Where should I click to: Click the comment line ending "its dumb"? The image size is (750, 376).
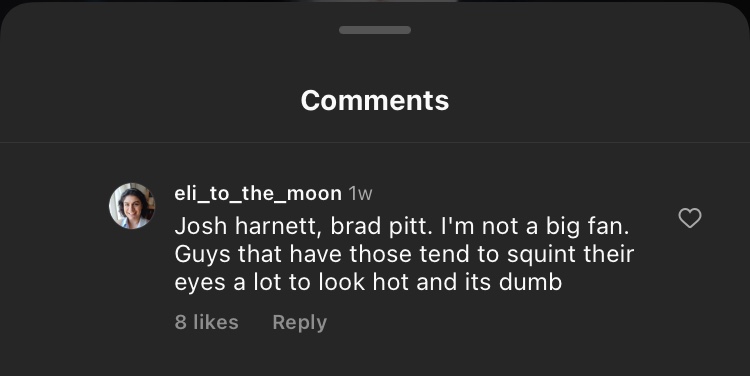[x=368, y=282]
